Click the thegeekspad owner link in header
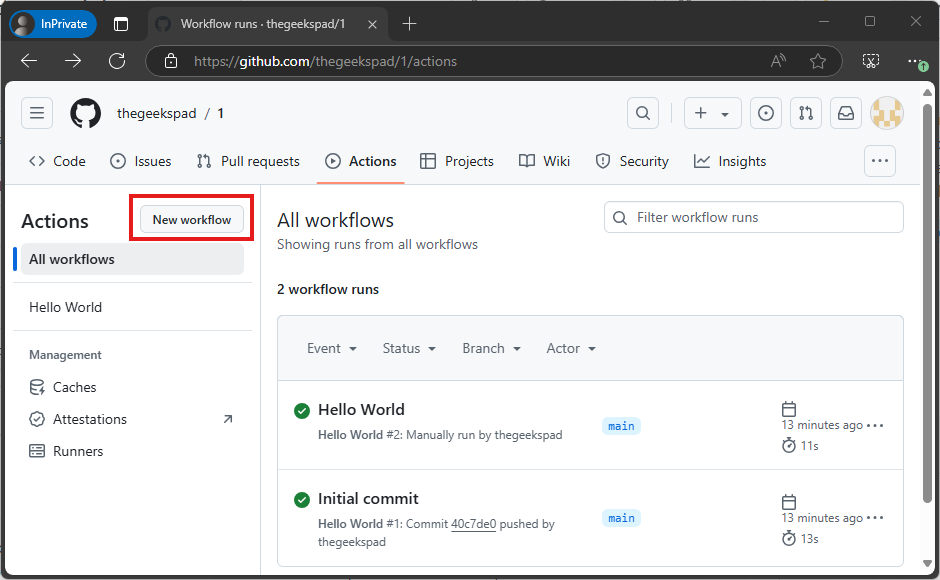 tap(156, 113)
